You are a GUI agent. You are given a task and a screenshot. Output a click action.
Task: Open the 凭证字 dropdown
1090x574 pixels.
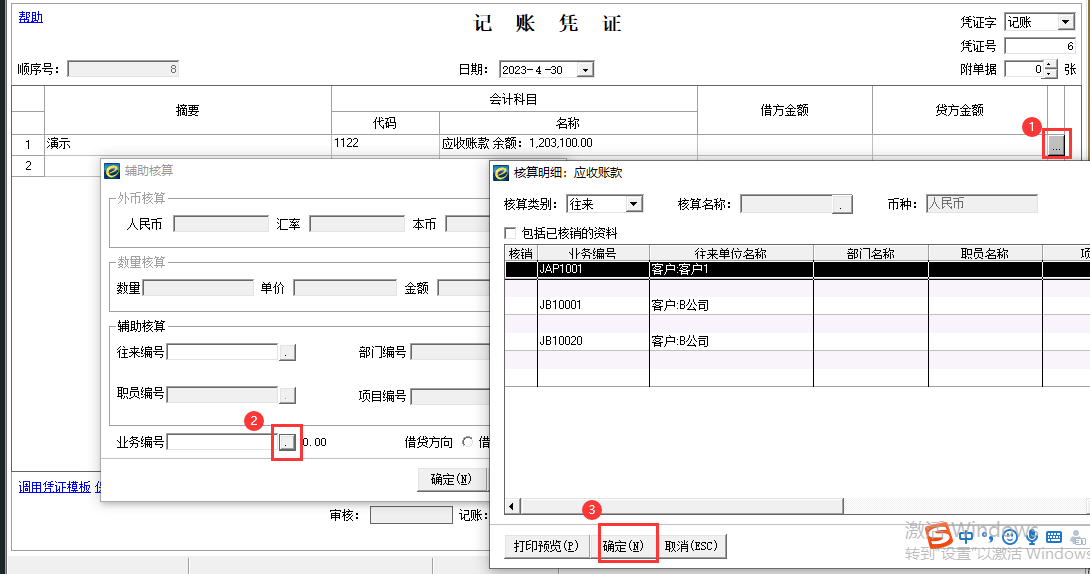(x=1066, y=22)
